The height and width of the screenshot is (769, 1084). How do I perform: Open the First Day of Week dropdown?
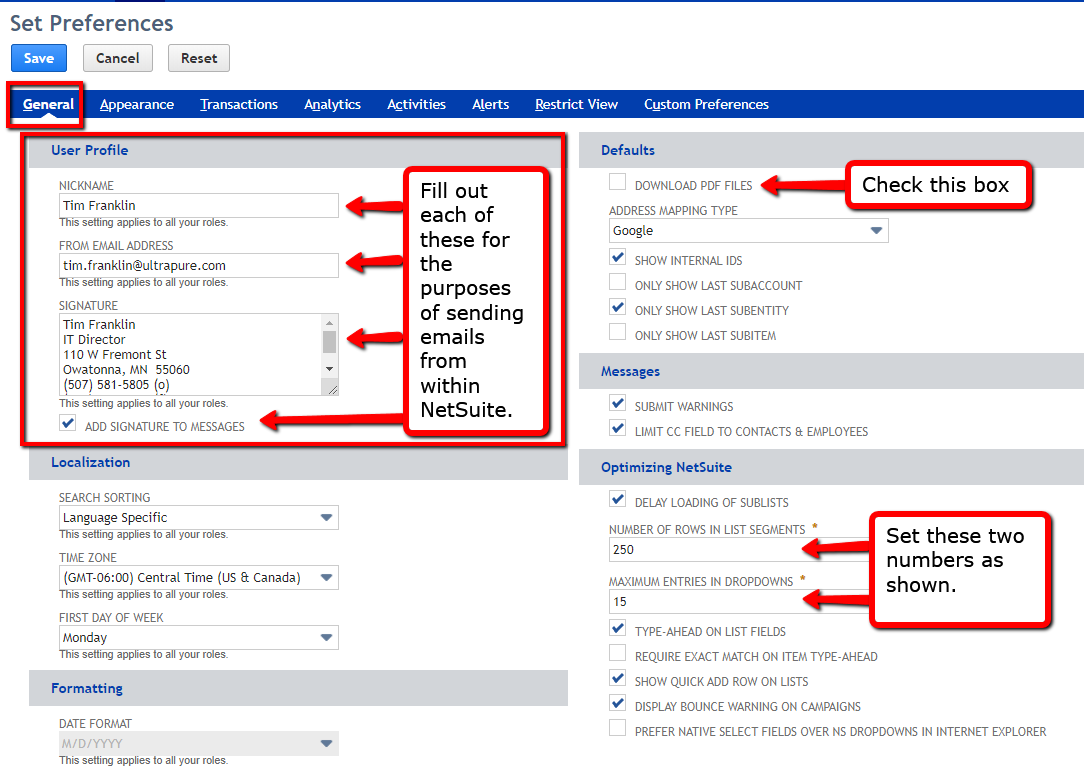coord(198,638)
